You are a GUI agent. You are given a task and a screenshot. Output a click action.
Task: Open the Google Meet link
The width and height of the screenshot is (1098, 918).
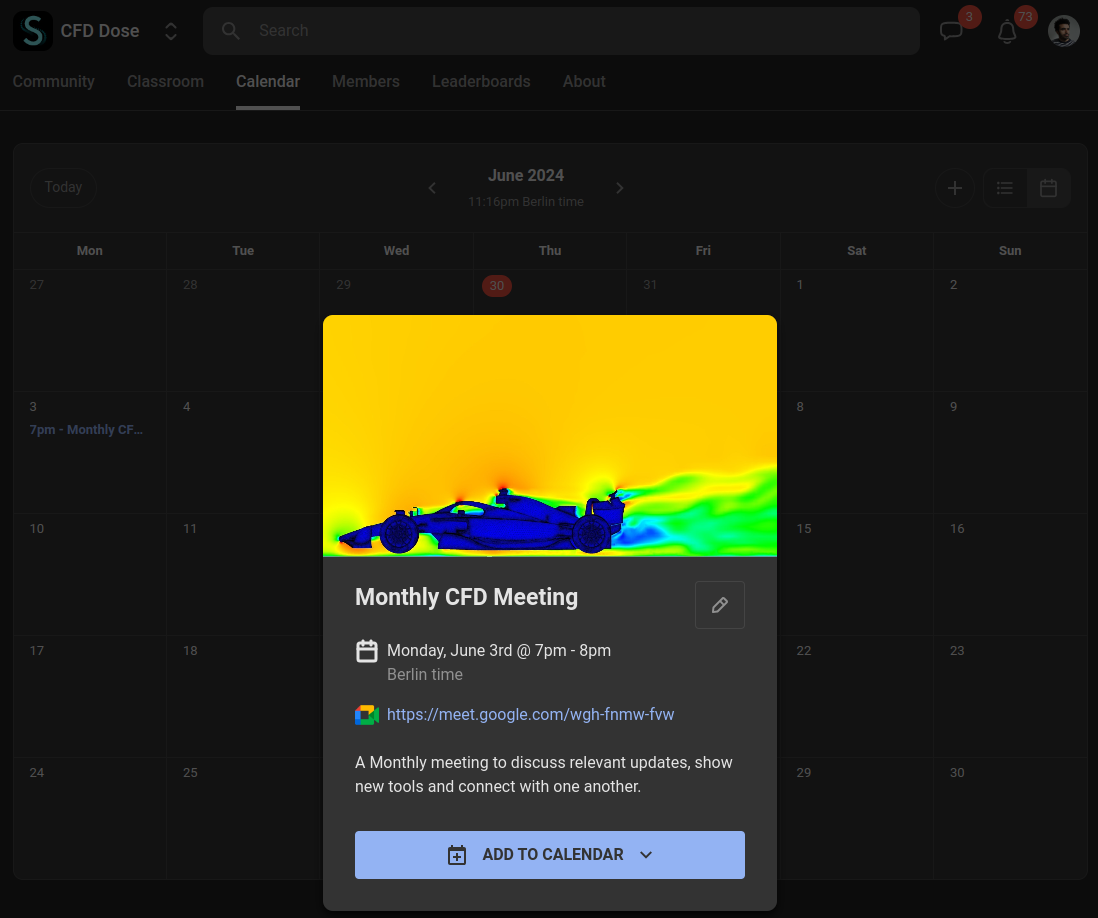(530, 714)
